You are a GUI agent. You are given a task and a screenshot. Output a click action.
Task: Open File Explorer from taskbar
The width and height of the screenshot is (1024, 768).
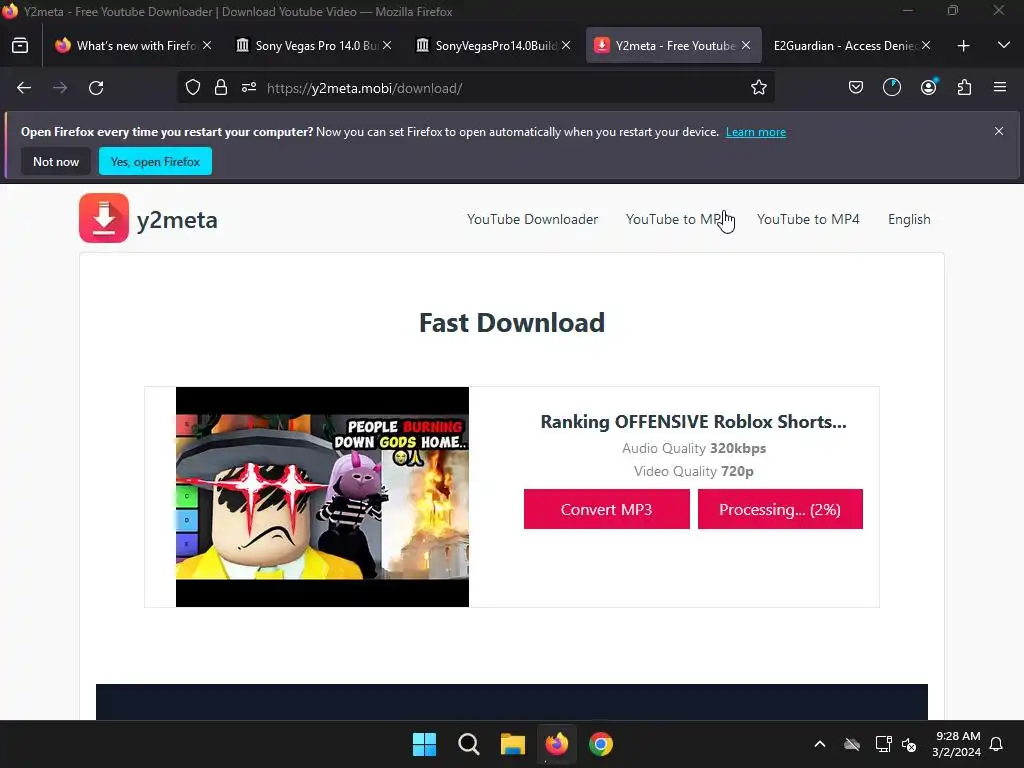513,744
